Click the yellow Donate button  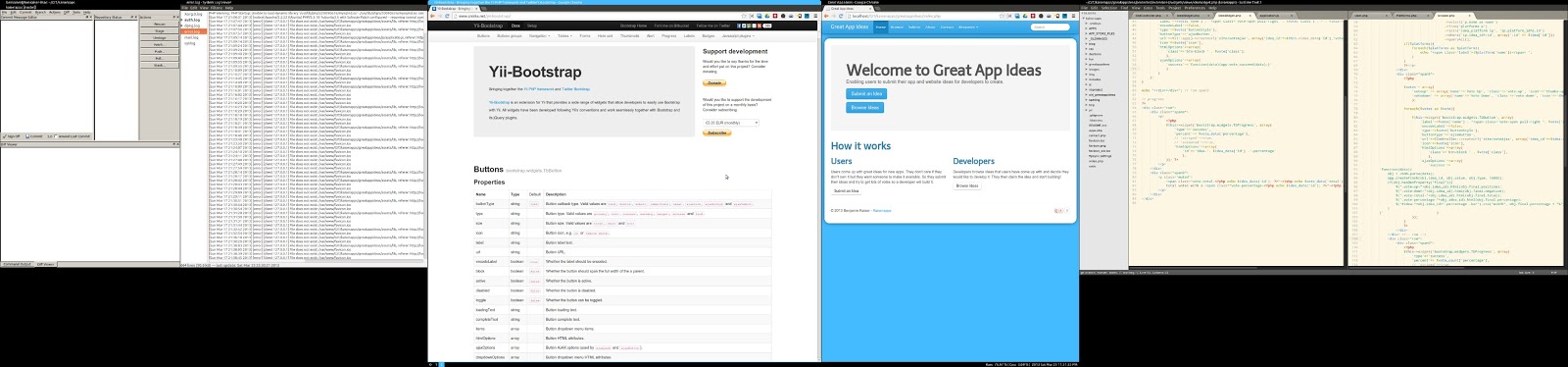point(713,82)
